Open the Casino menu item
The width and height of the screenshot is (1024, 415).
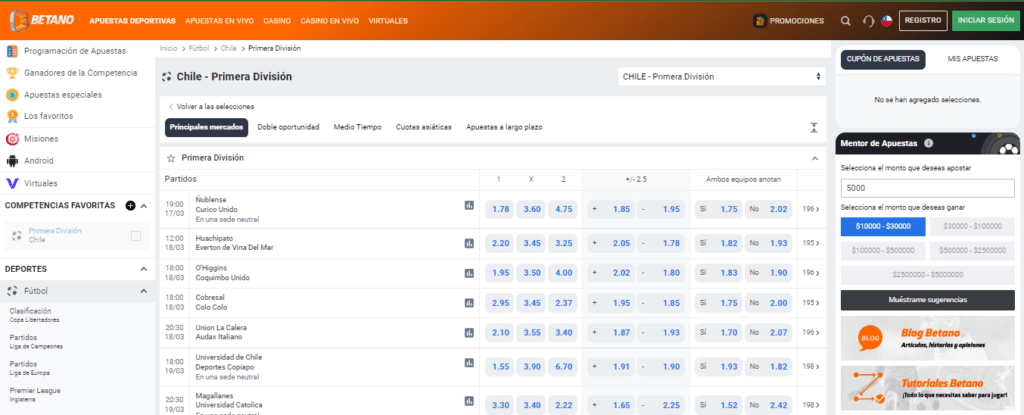(277, 21)
